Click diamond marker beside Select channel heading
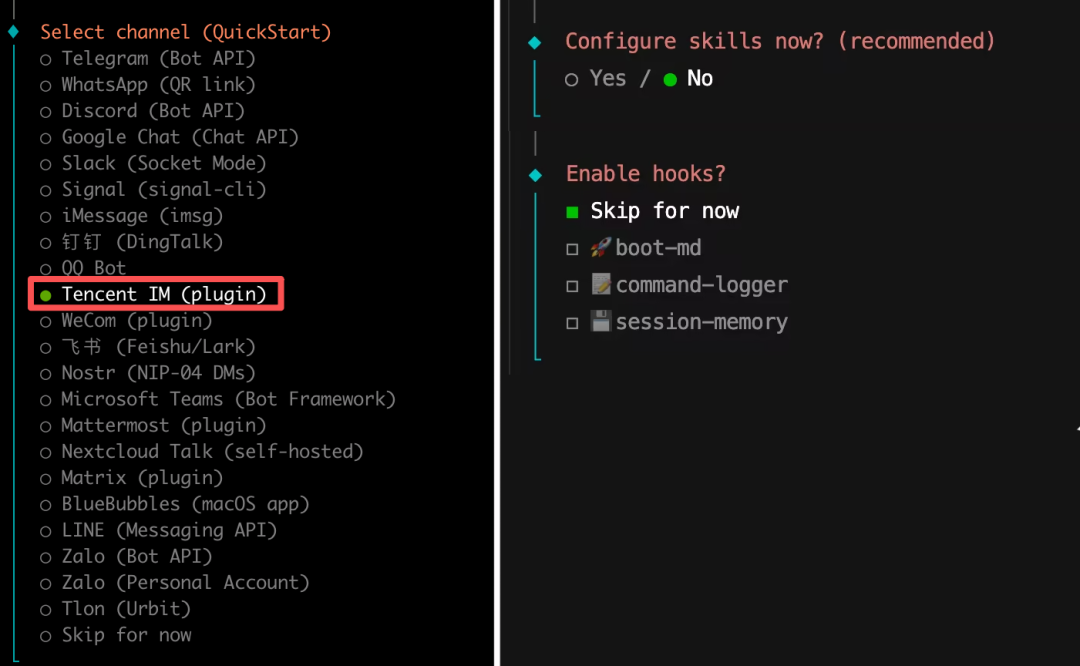 [x=13, y=32]
